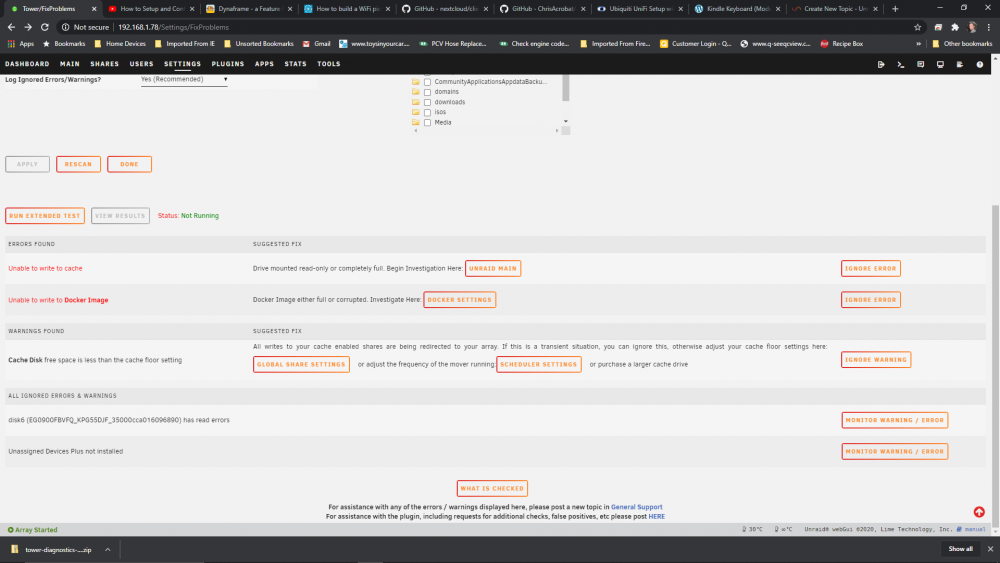Screen dimensions: 1000x563
Task: Open the Unraid terminal icon
Action: (x=901, y=64)
